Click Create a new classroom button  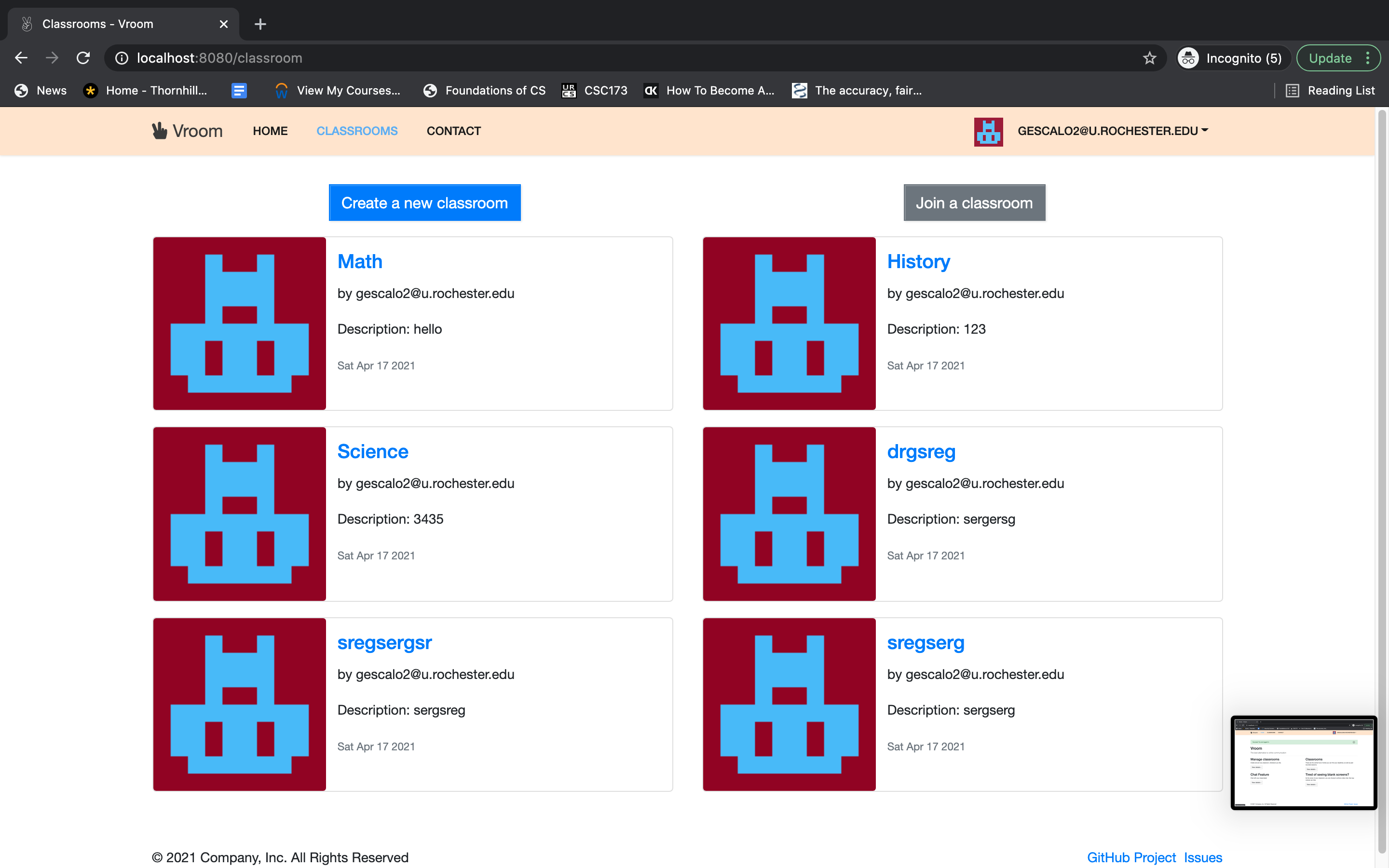424,203
